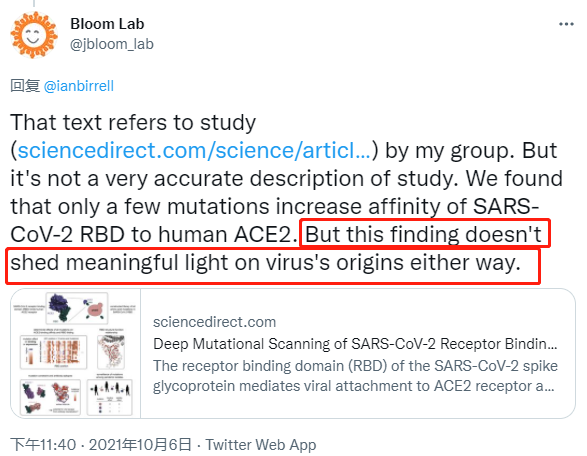Click the purple protein structure graphic in thumbnail

click(x=59, y=308)
